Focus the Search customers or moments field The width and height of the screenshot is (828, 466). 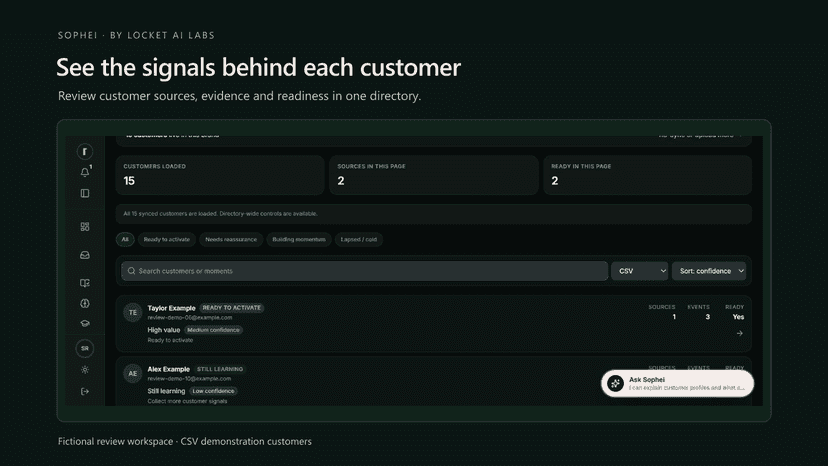click(x=364, y=271)
